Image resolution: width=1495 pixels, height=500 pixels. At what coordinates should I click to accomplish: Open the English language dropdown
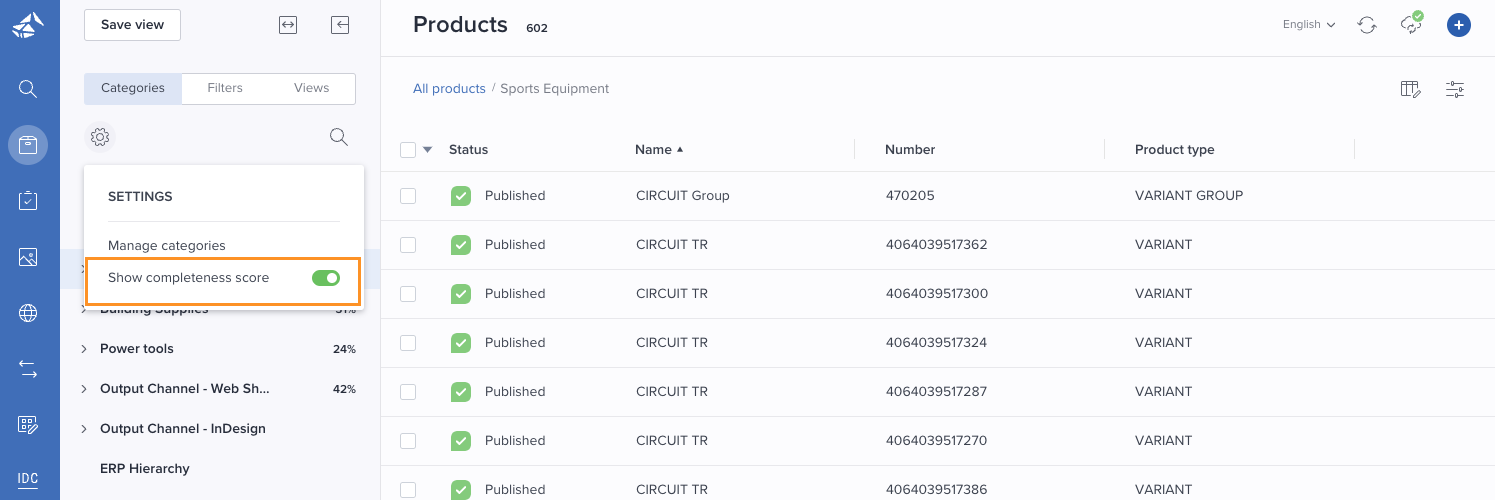click(x=1309, y=25)
